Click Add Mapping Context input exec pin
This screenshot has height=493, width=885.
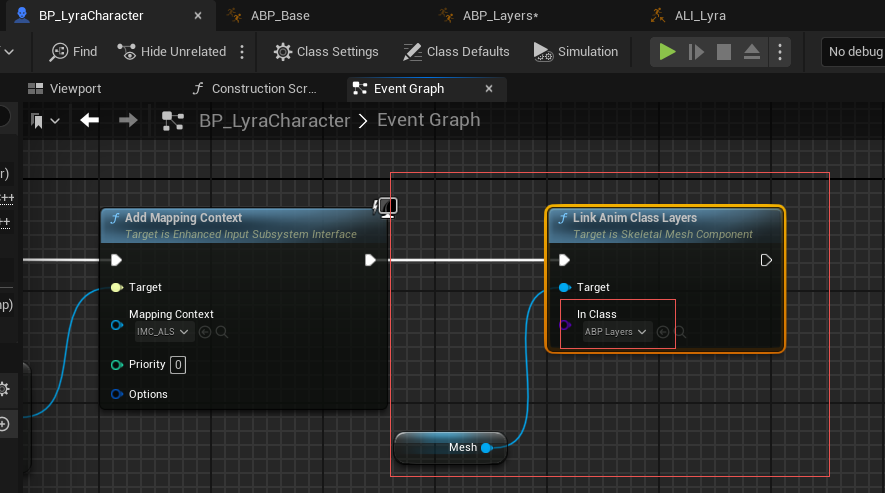coord(116,260)
